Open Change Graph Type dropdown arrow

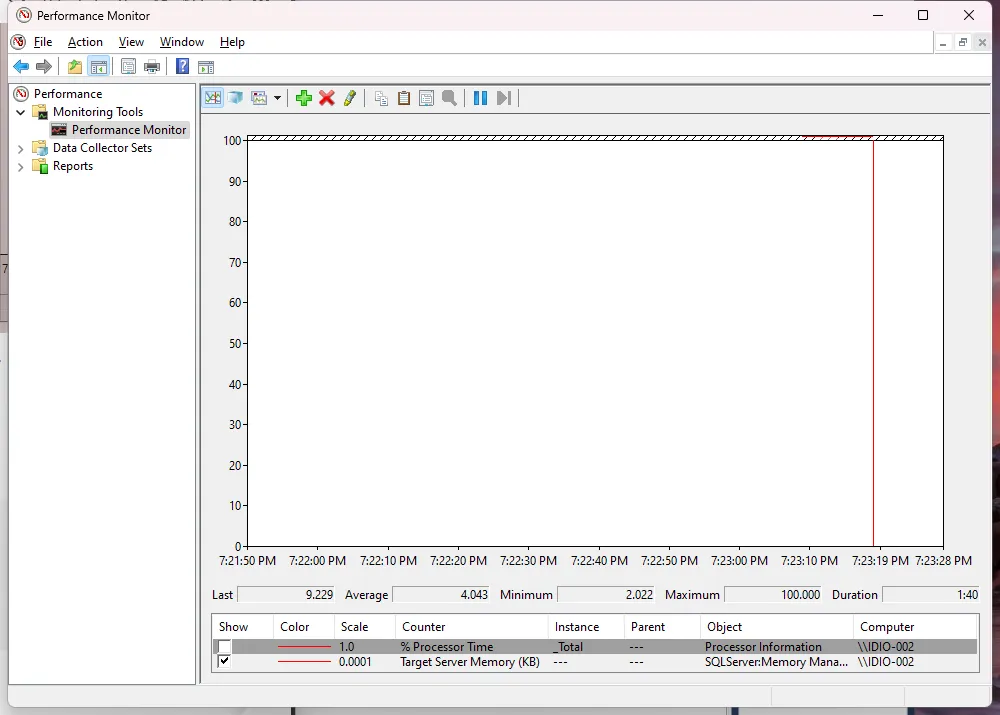[x=277, y=98]
